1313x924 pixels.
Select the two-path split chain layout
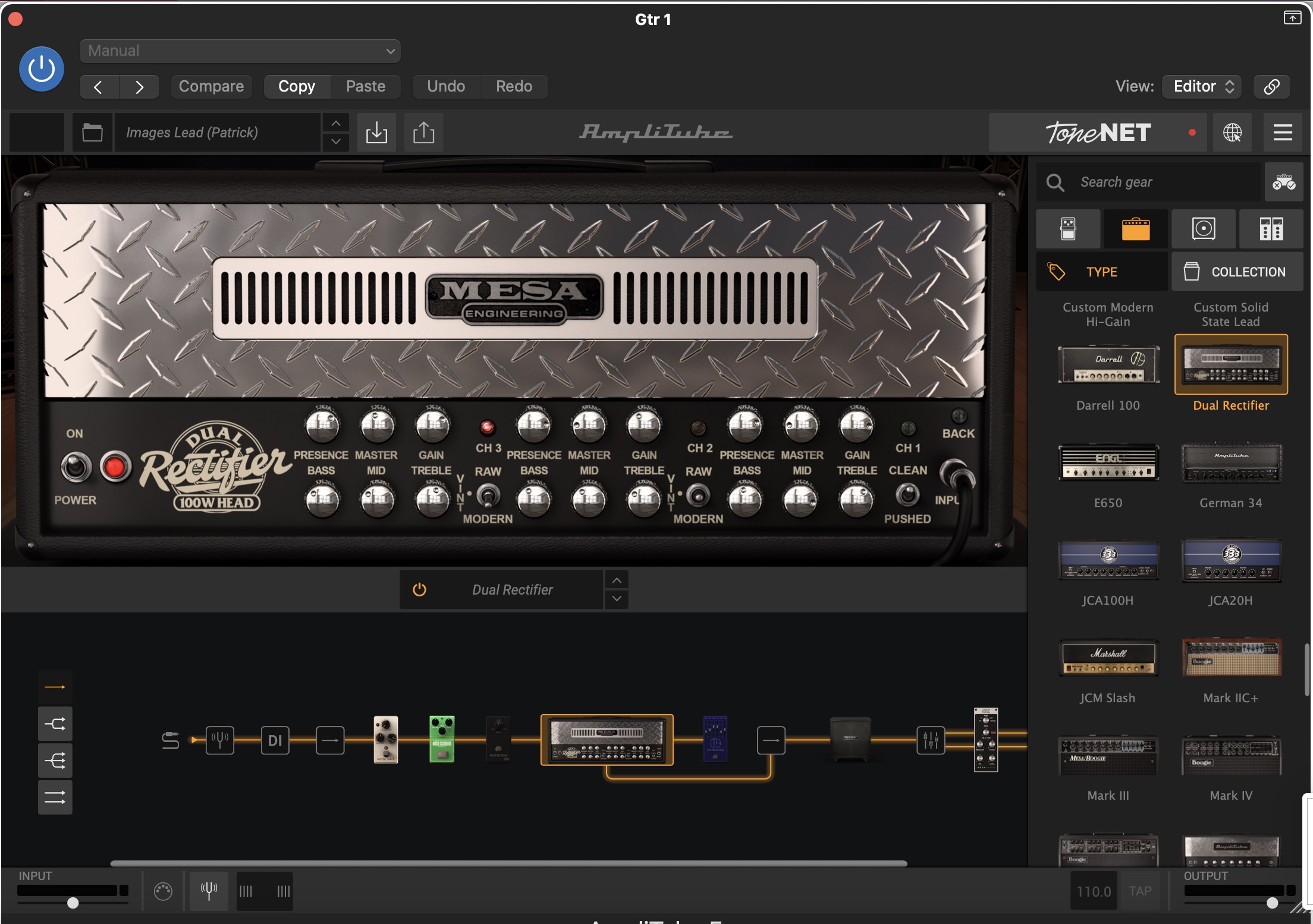pyautogui.click(x=55, y=724)
